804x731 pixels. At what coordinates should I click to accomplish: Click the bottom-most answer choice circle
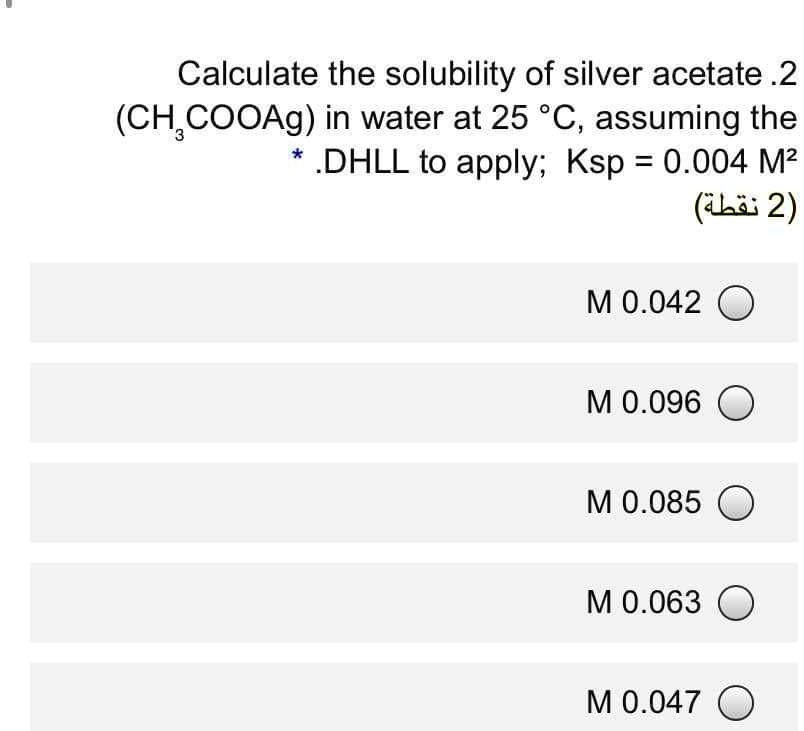[x=738, y=703]
